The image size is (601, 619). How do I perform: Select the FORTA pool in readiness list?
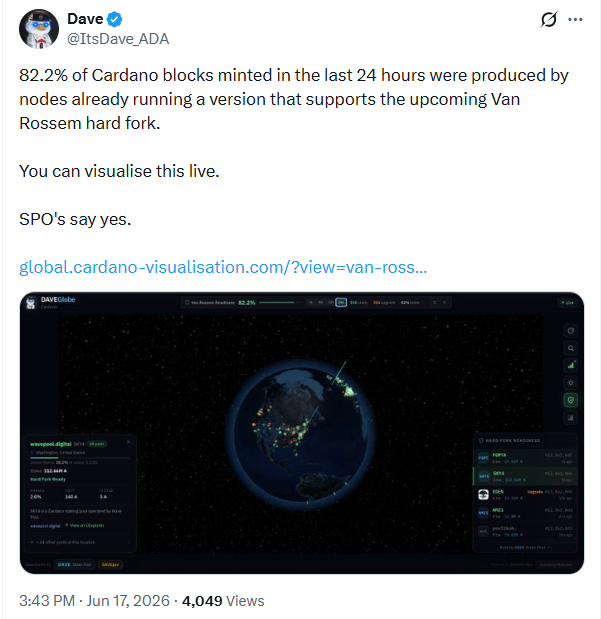[525, 458]
